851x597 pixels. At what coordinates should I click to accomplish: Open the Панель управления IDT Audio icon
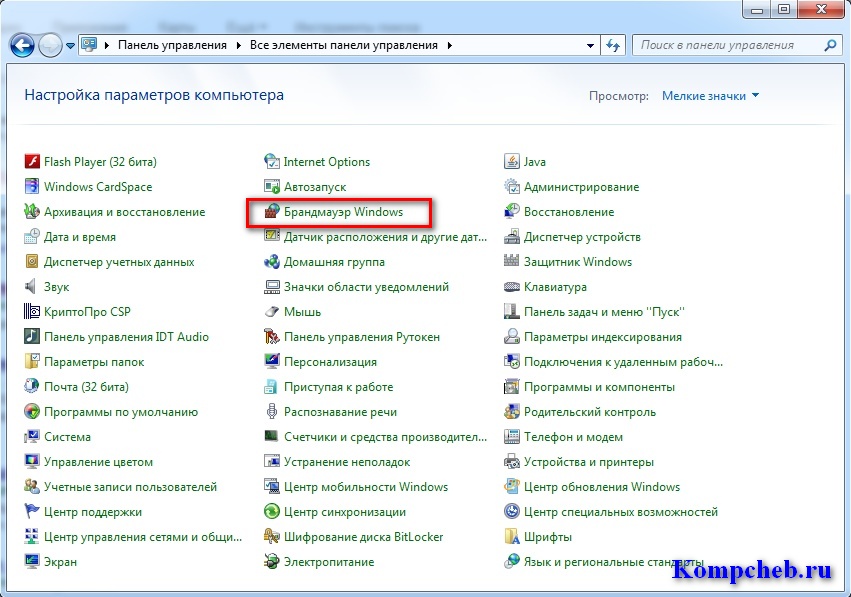tap(32, 336)
